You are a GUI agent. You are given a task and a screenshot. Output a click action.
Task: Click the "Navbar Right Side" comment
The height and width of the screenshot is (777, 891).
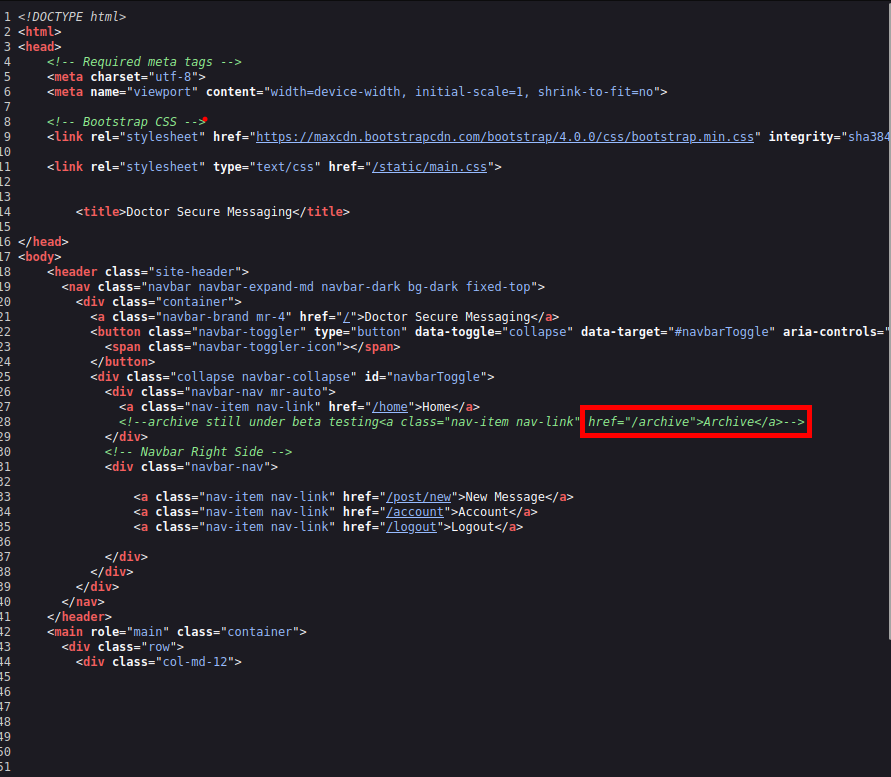[198, 452]
